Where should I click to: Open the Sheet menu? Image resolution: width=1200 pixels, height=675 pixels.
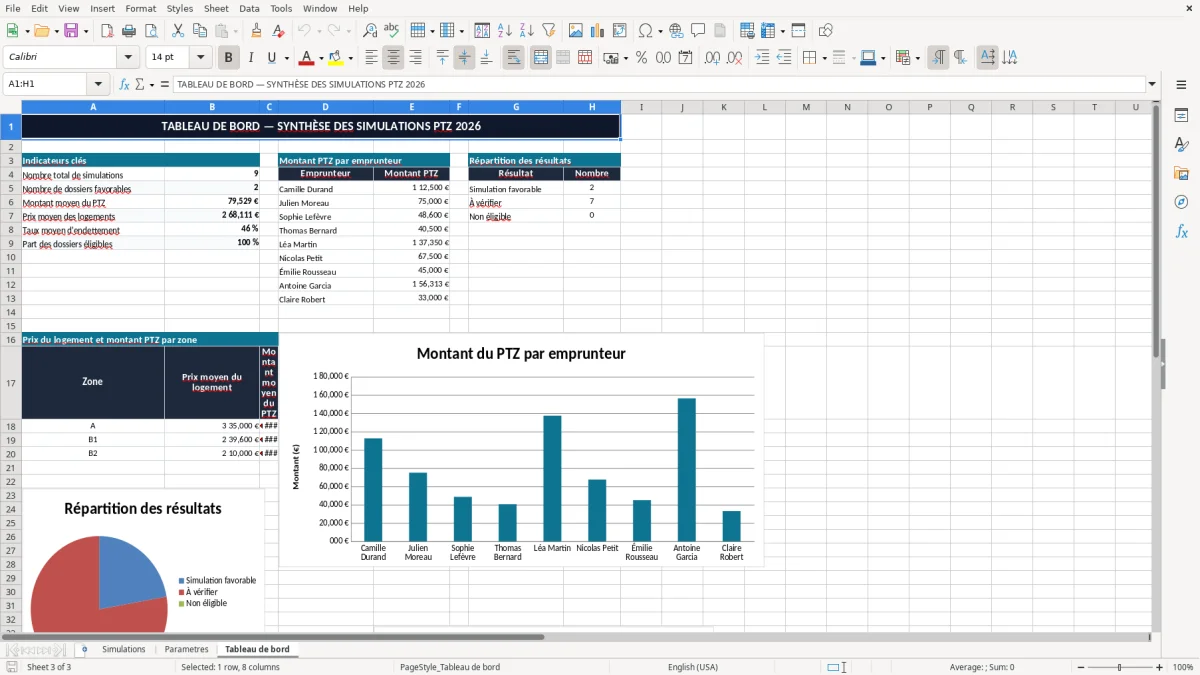point(216,8)
